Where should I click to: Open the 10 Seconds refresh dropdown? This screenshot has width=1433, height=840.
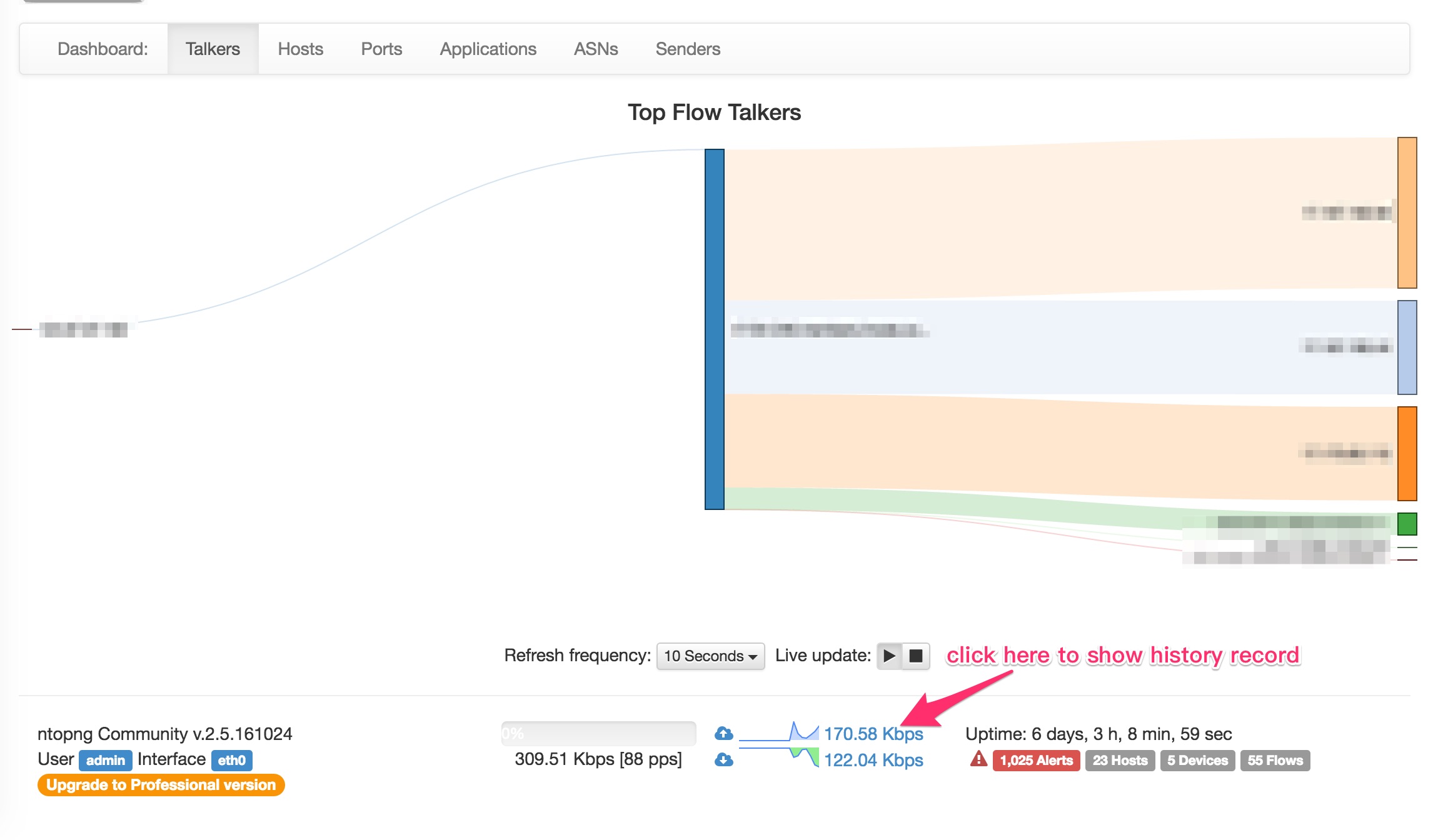[710, 656]
